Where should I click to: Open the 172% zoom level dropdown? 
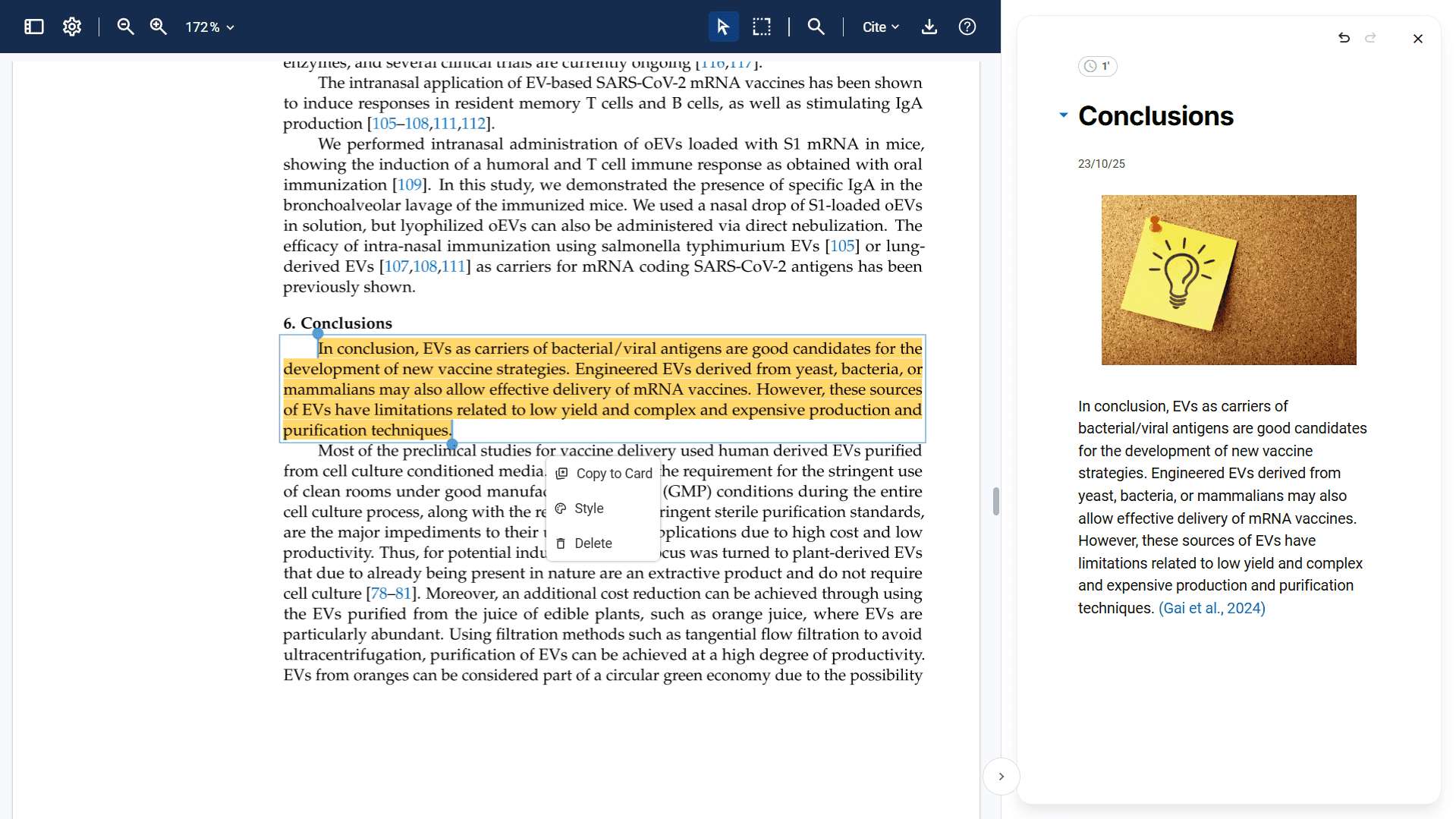click(209, 27)
